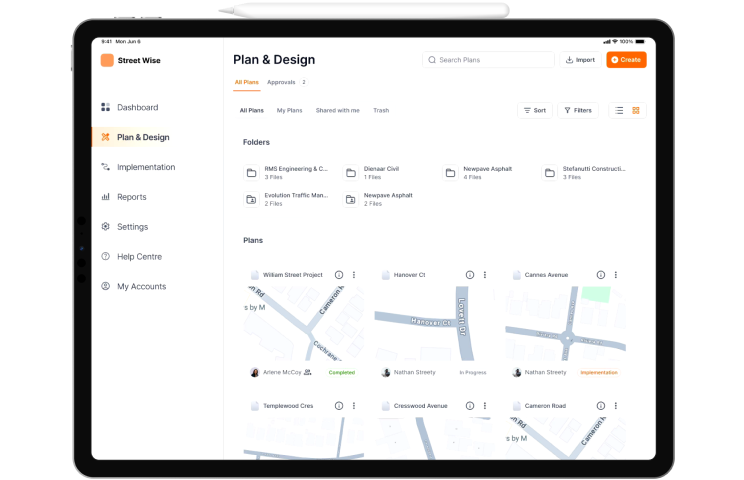Open the Dashboard sidebar item
This screenshot has width=744, height=480.
(137, 107)
